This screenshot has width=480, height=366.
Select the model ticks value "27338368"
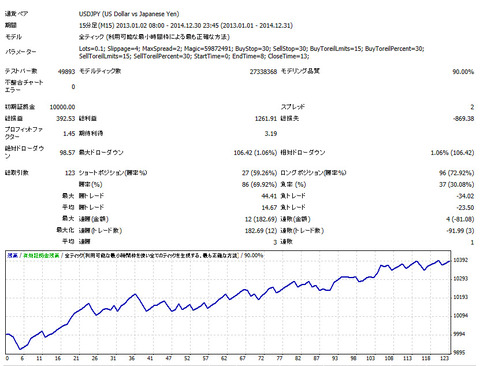click(263, 71)
